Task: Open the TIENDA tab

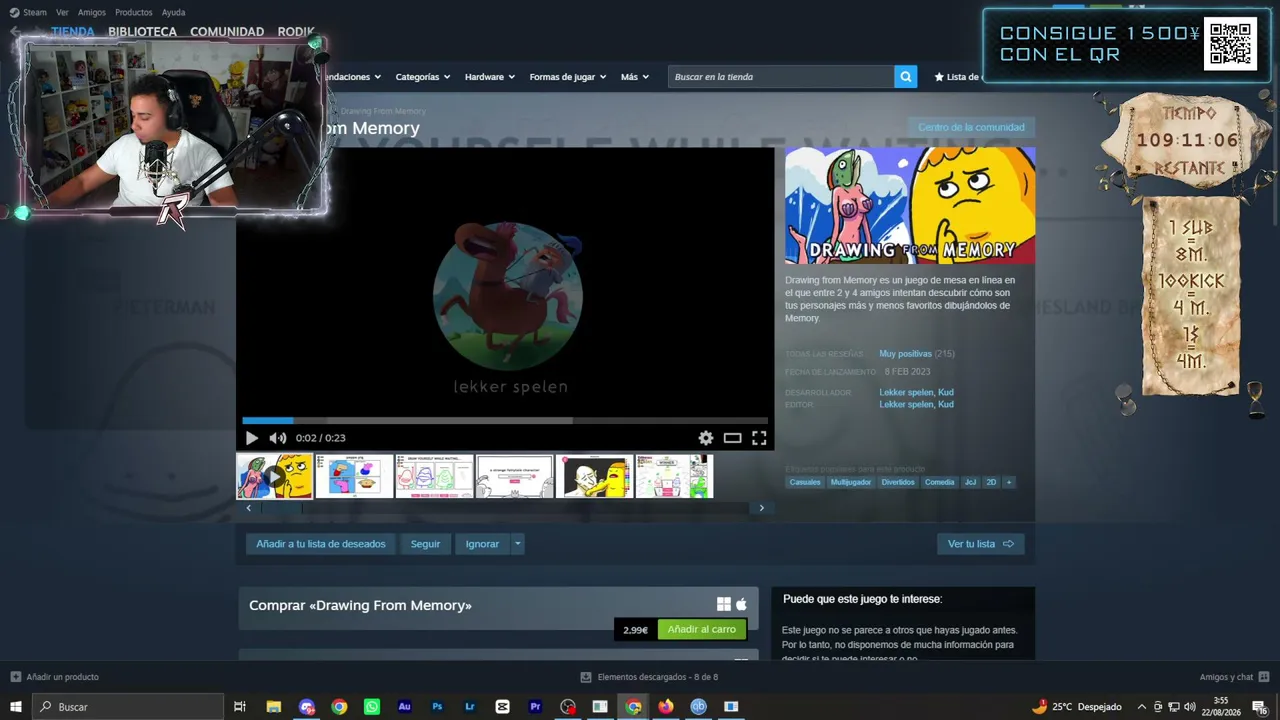Action: tap(73, 32)
